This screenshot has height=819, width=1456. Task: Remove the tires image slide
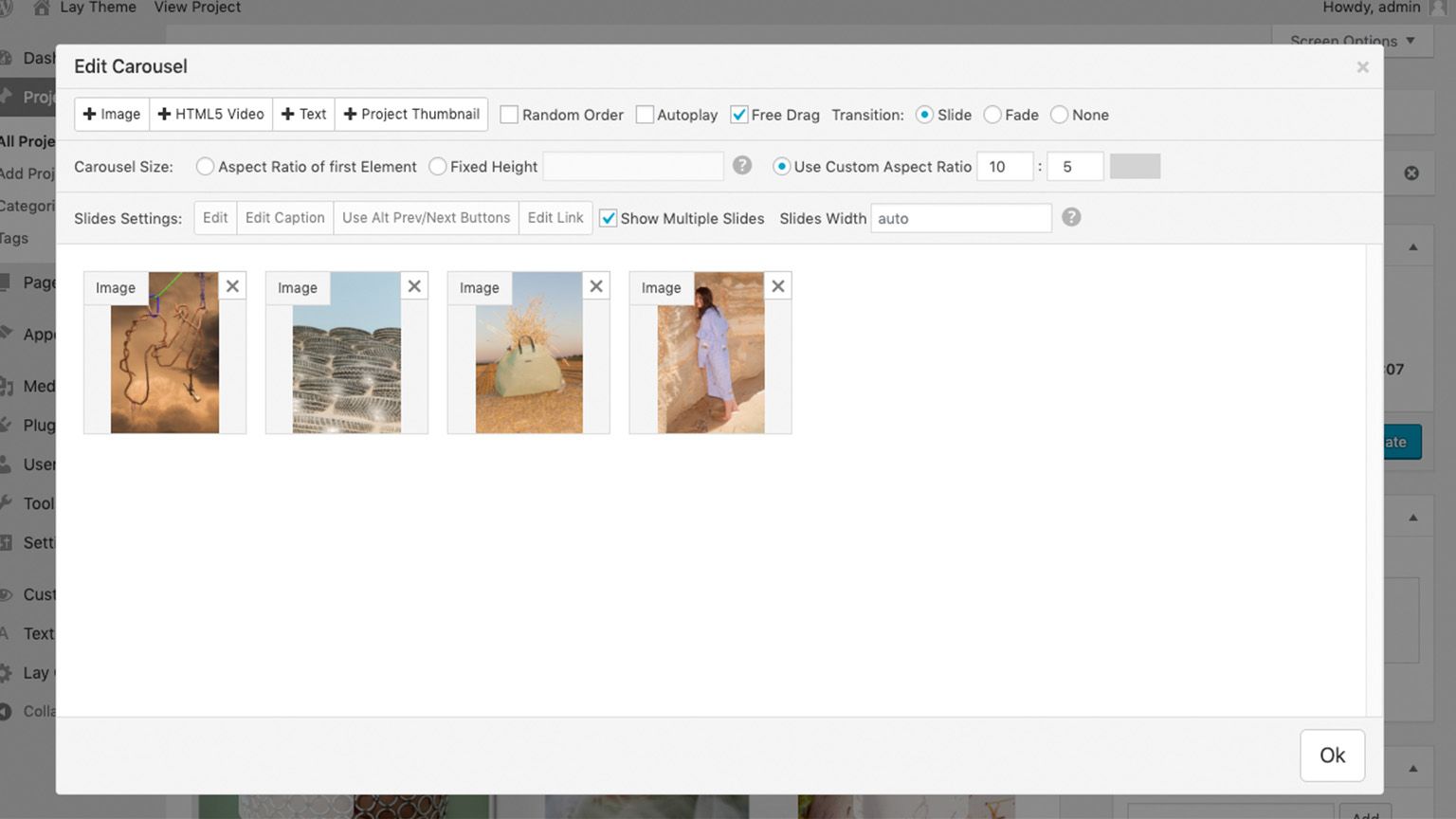click(414, 286)
